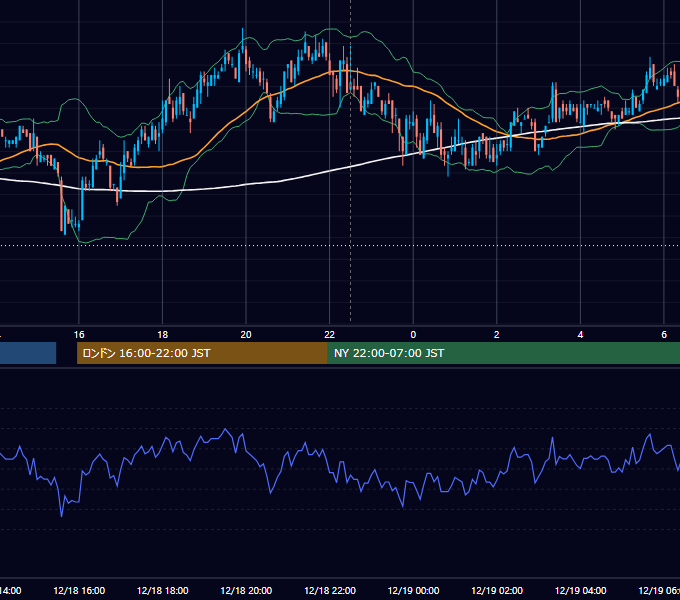Click the blue session bar left of ロンドン
The image size is (680, 600).
pos(28,353)
